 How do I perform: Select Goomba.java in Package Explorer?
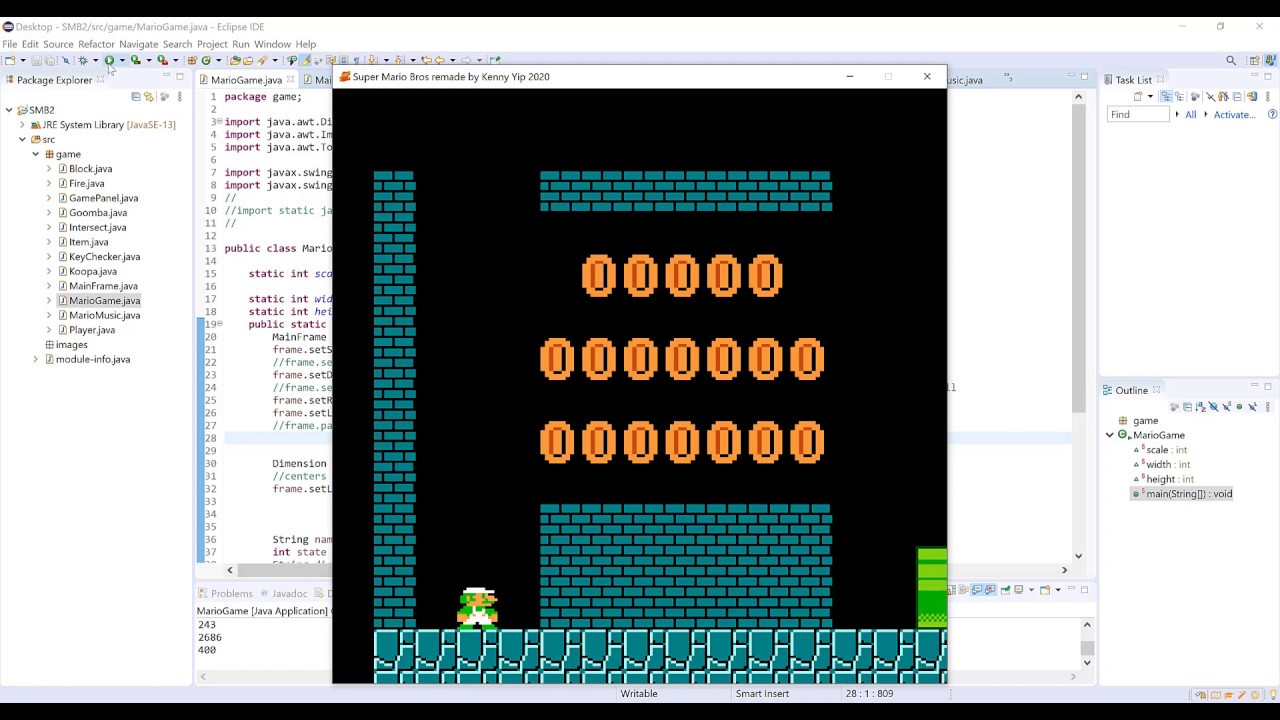98,212
